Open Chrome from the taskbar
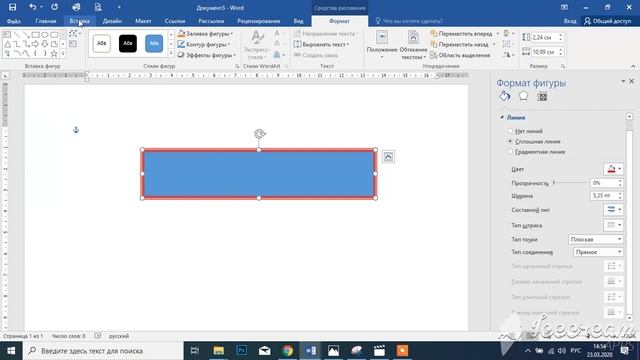 (287, 351)
